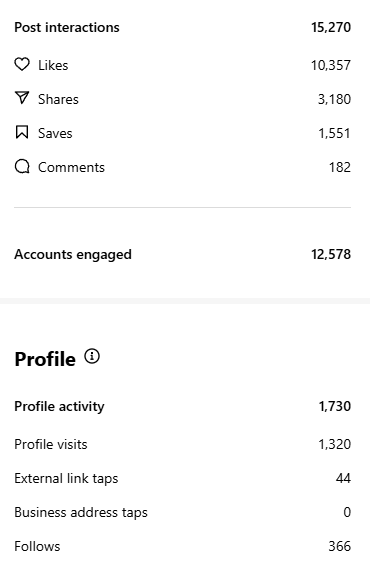The width and height of the screenshot is (370, 567).
Task: Click the External link taps label
Action: pos(66,479)
